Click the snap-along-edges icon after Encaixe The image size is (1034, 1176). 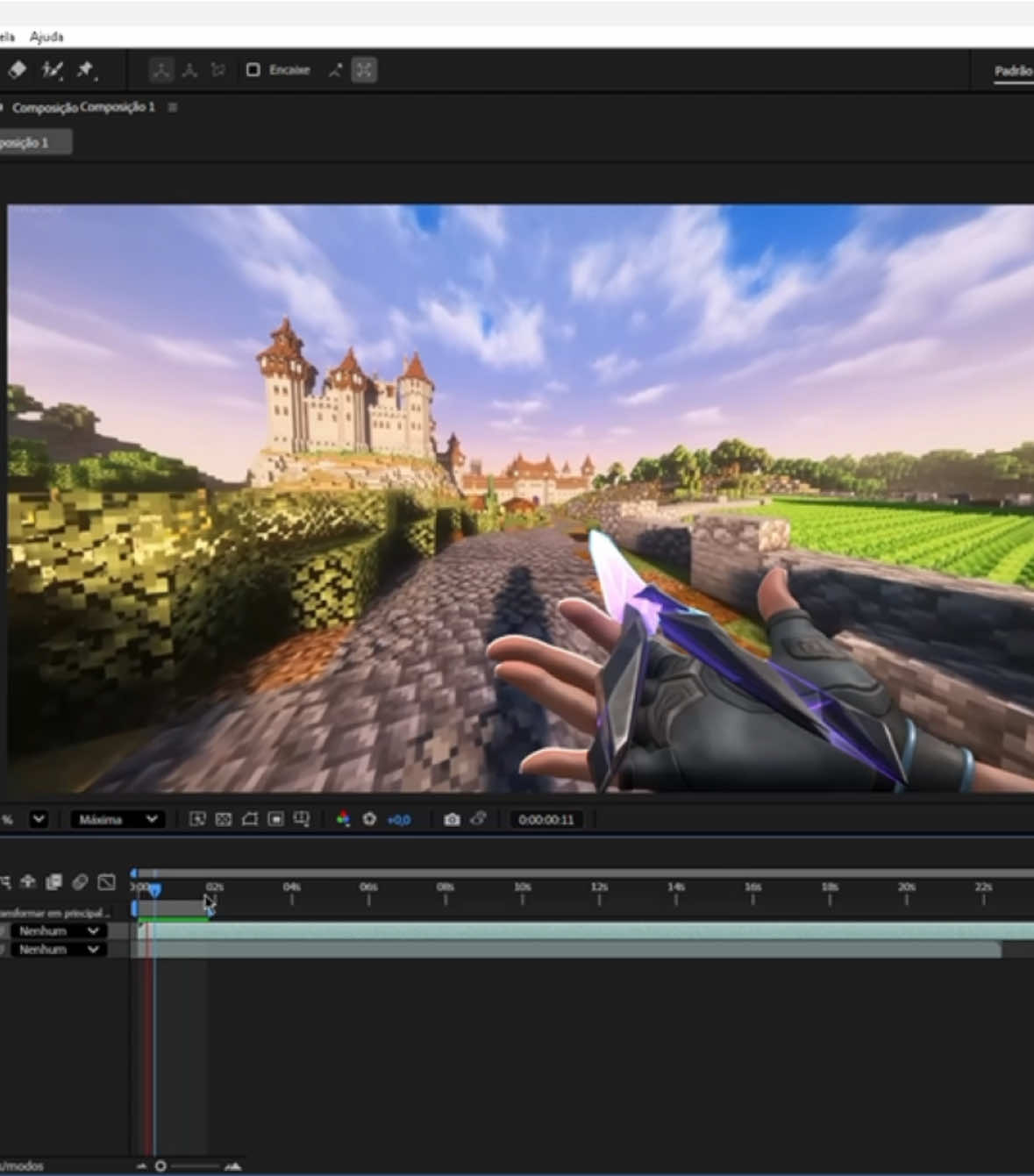click(x=335, y=70)
